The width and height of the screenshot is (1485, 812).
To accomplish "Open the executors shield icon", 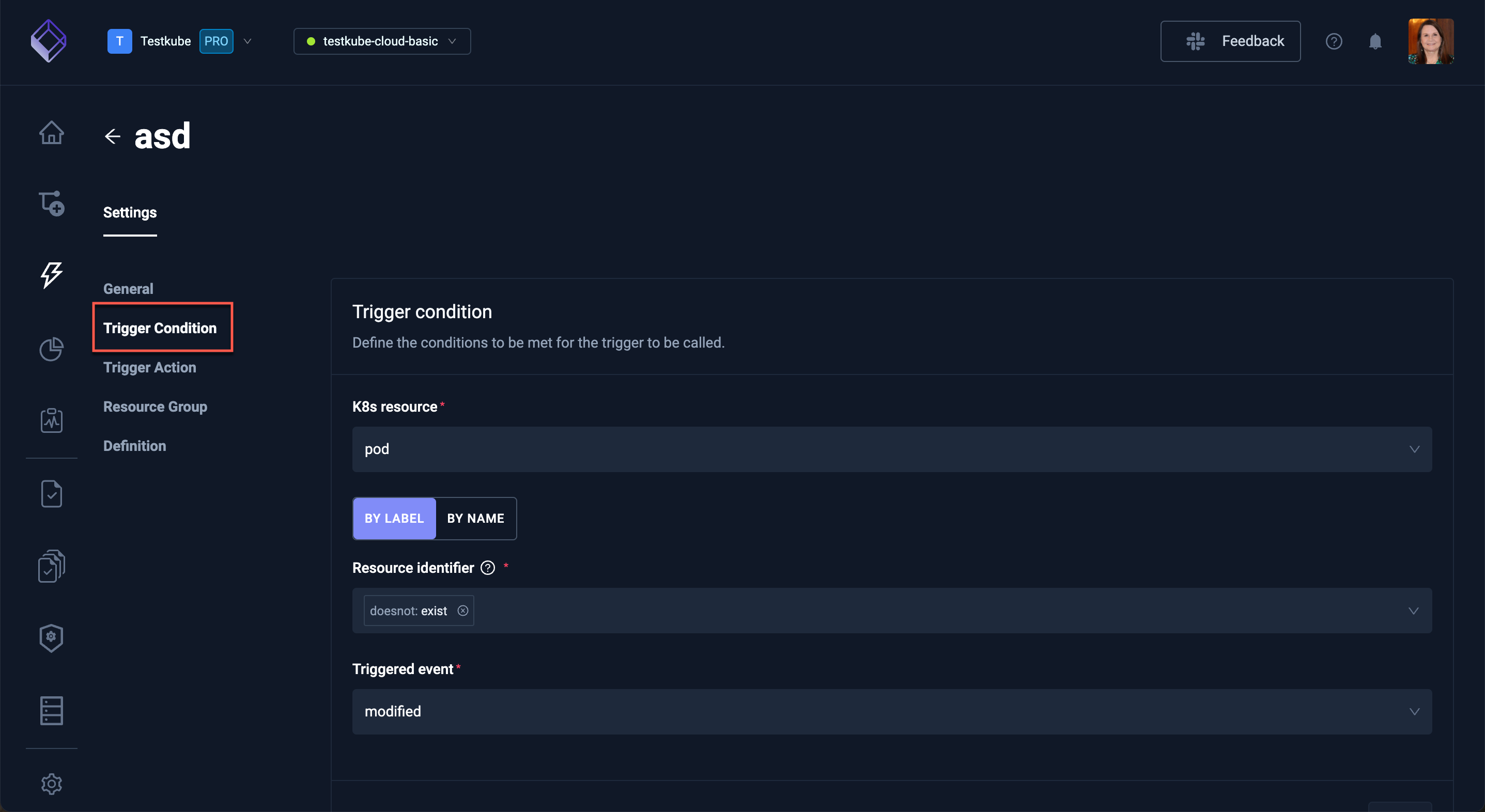I will (51, 638).
